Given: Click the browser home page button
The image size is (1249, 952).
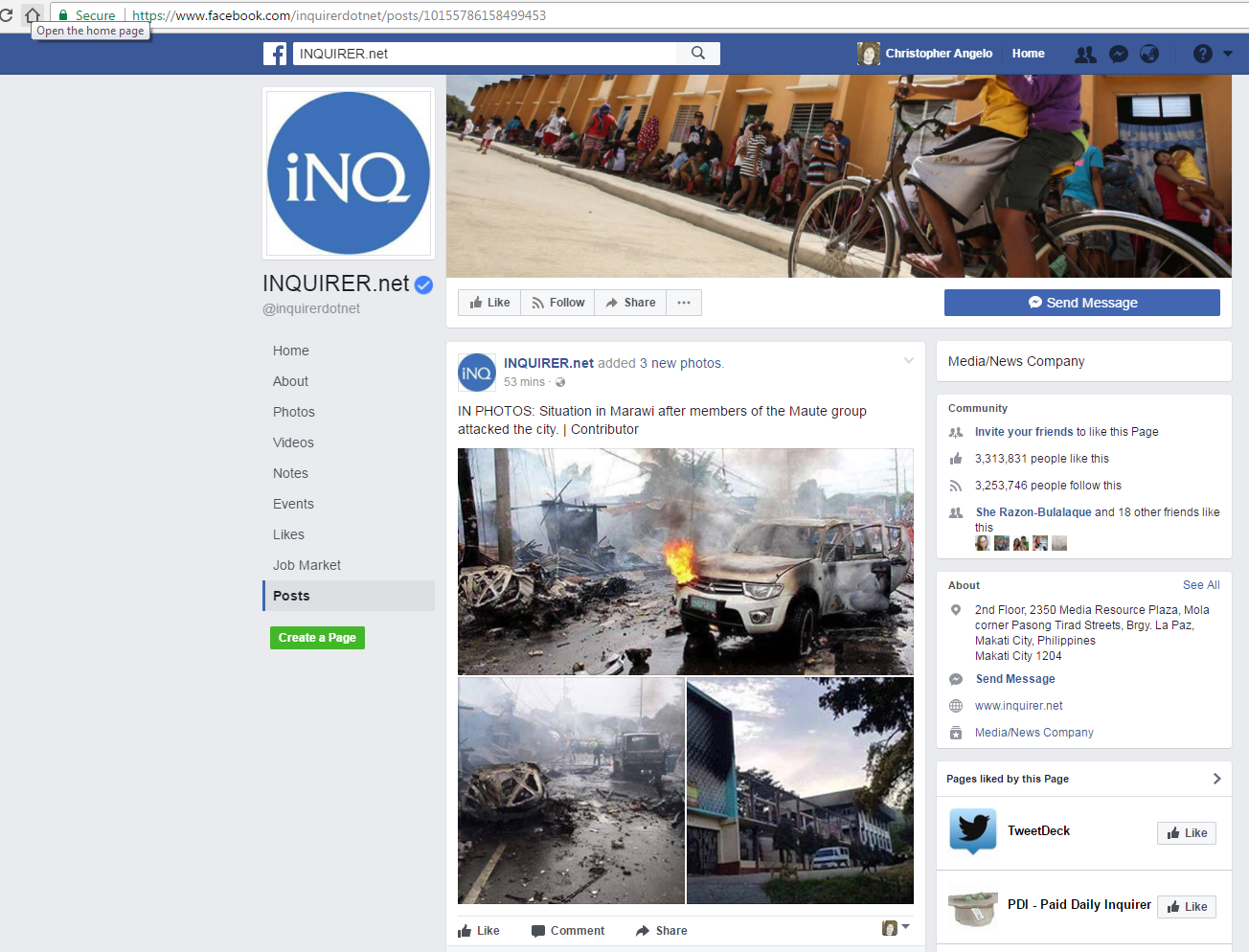Looking at the screenshot, I should 33,15.
